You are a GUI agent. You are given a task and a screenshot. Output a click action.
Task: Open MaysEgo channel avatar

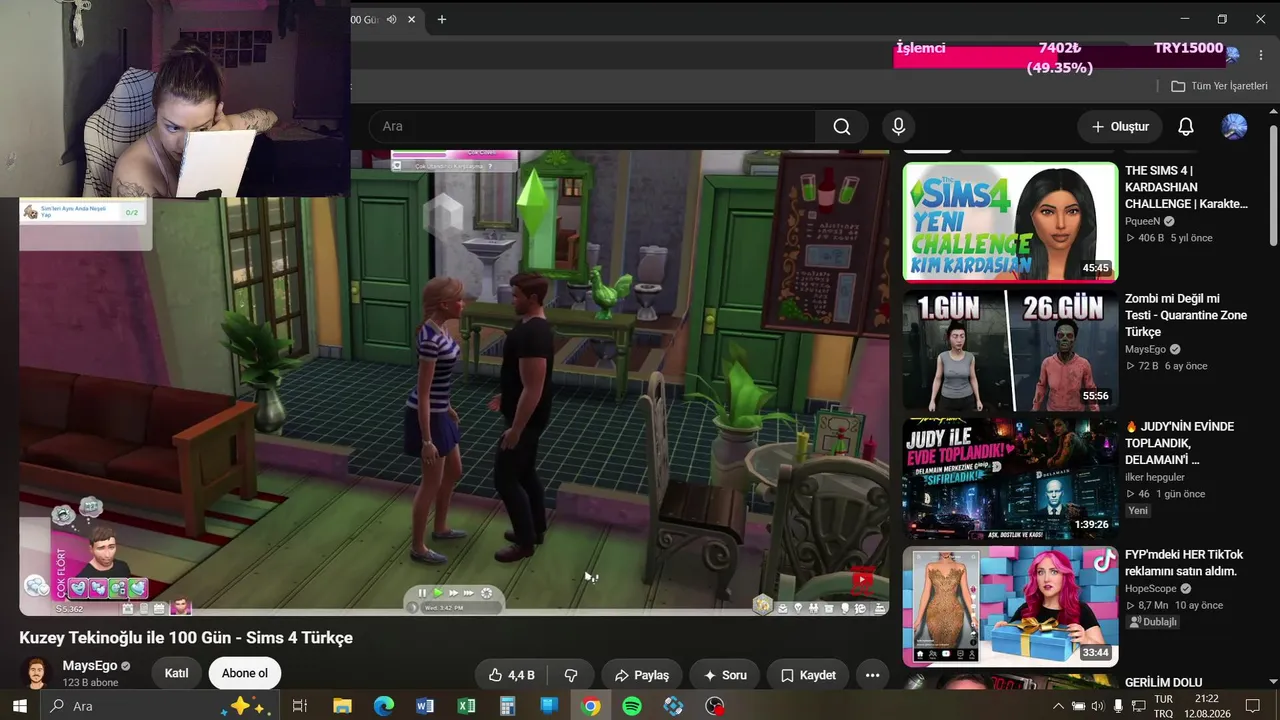36,673
